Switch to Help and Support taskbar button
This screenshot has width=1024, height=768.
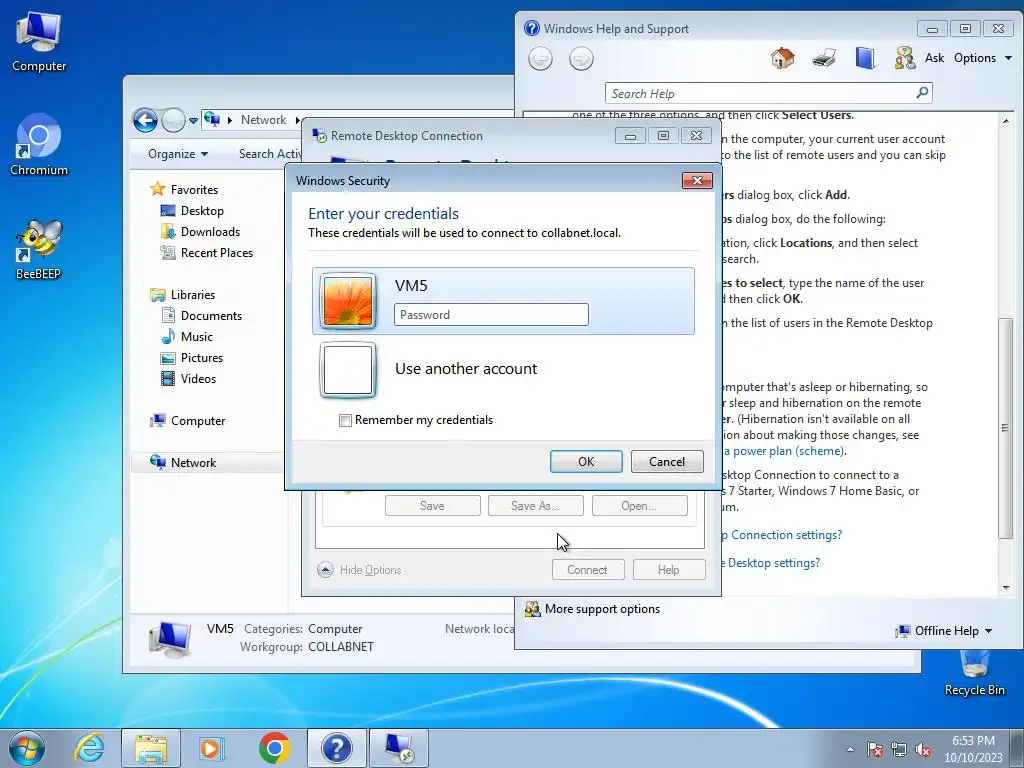336,748
